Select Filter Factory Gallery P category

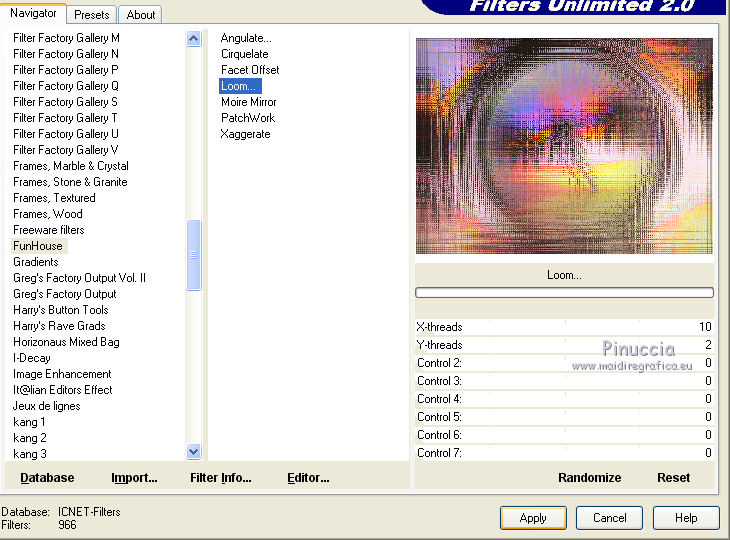tap(66, 70)
